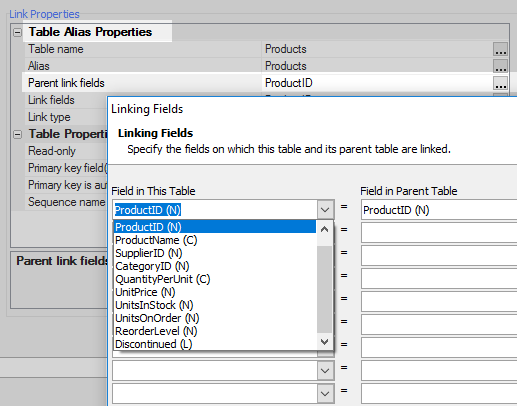Open ellipsis button for Alias row
Screen dimensions: 517x406
pyautogui.click(x=500, y=66)
